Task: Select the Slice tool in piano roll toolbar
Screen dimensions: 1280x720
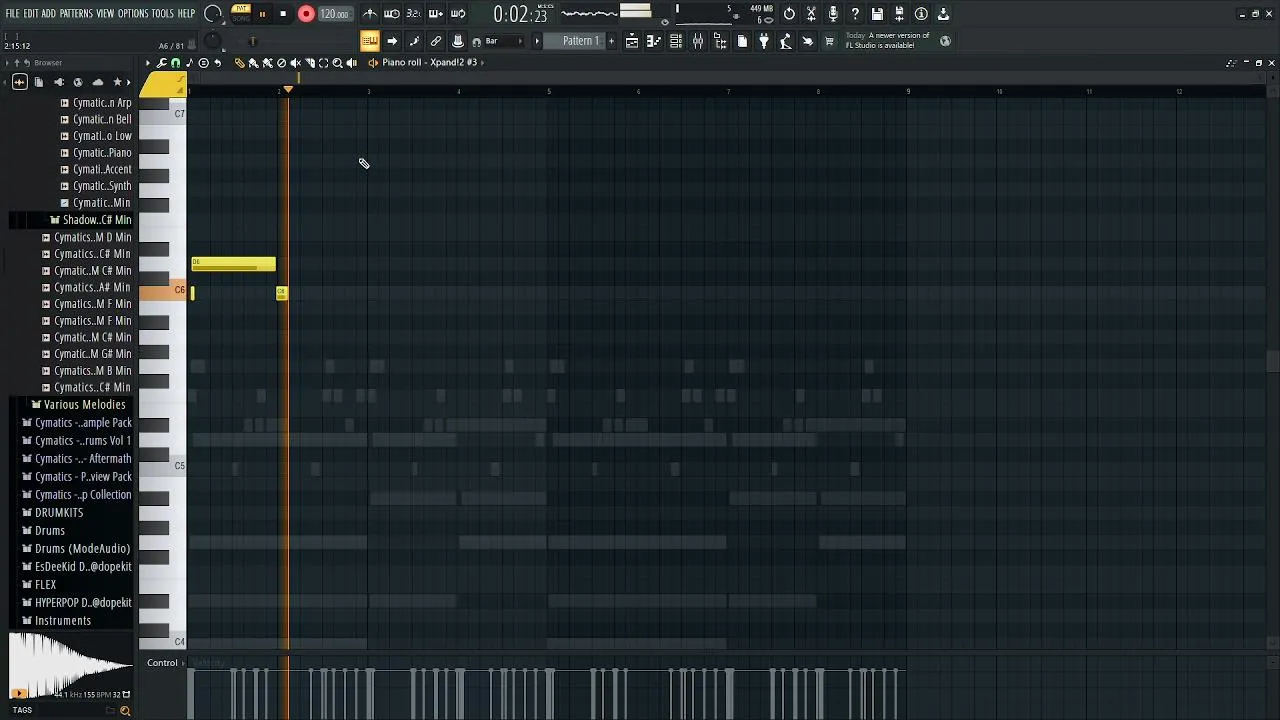Action: (x=310, y=62)
